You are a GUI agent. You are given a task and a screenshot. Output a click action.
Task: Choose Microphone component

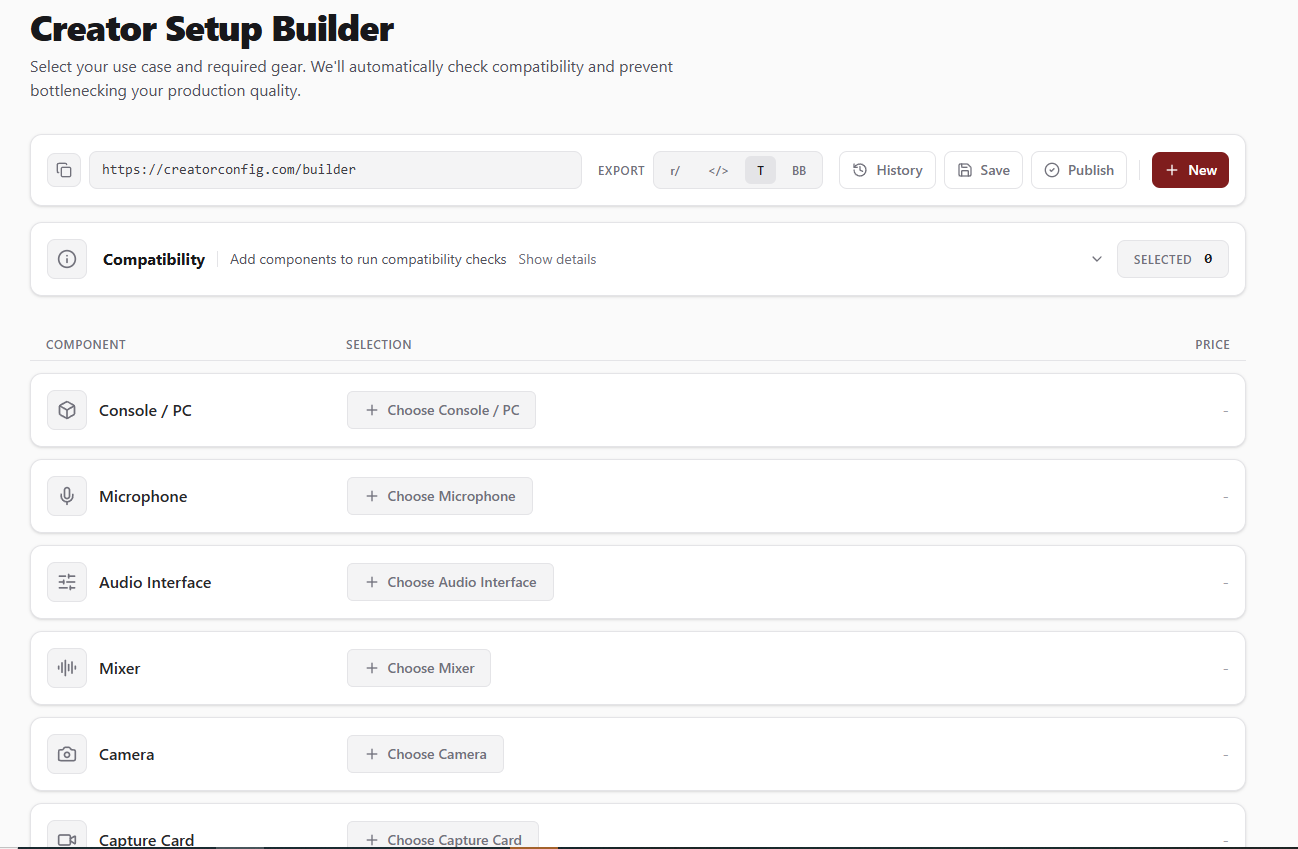440,496
